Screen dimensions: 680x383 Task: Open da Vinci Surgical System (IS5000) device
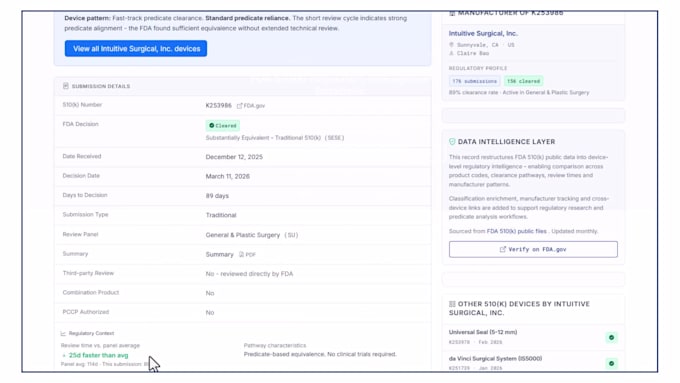click(495, 359)
